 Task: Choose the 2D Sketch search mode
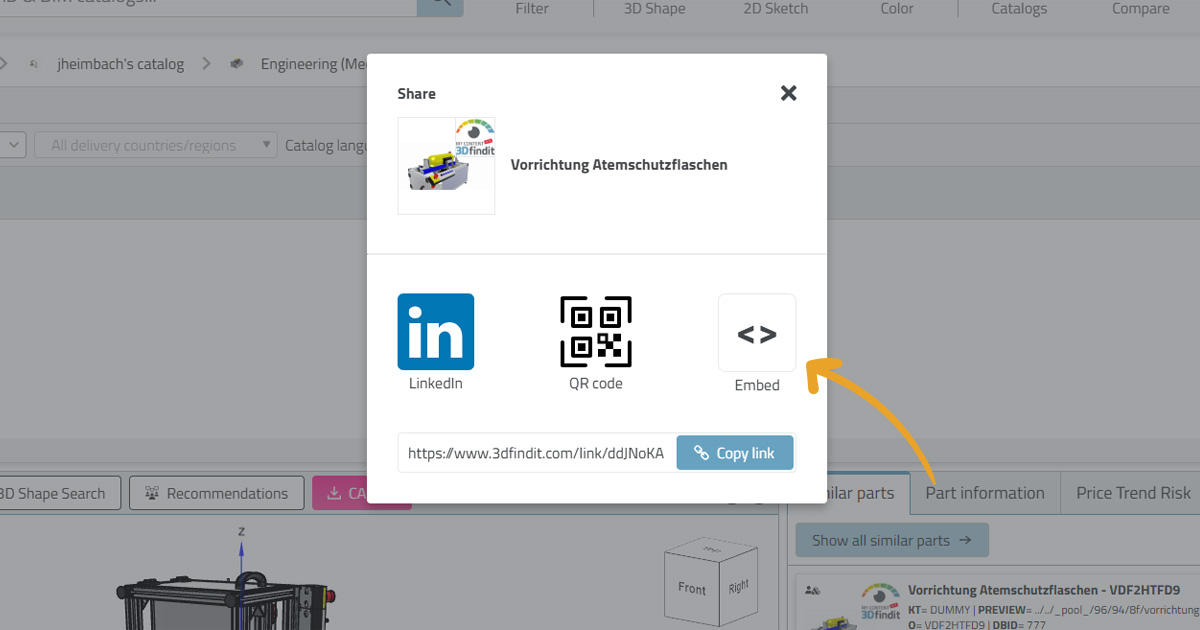(775, 8)
